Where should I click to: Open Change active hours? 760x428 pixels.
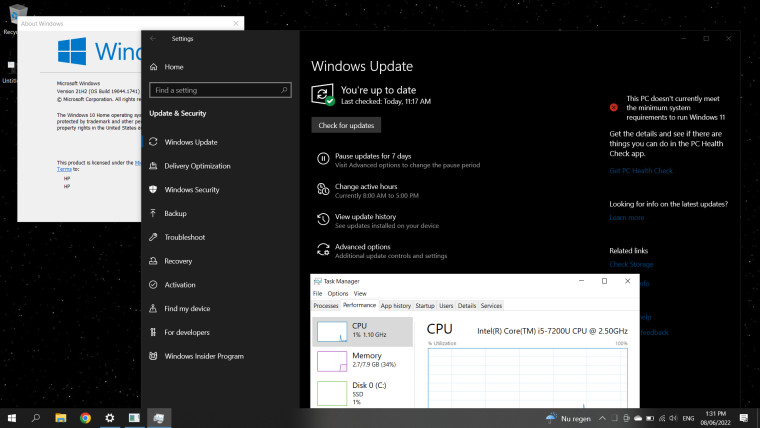pos(366,186)
